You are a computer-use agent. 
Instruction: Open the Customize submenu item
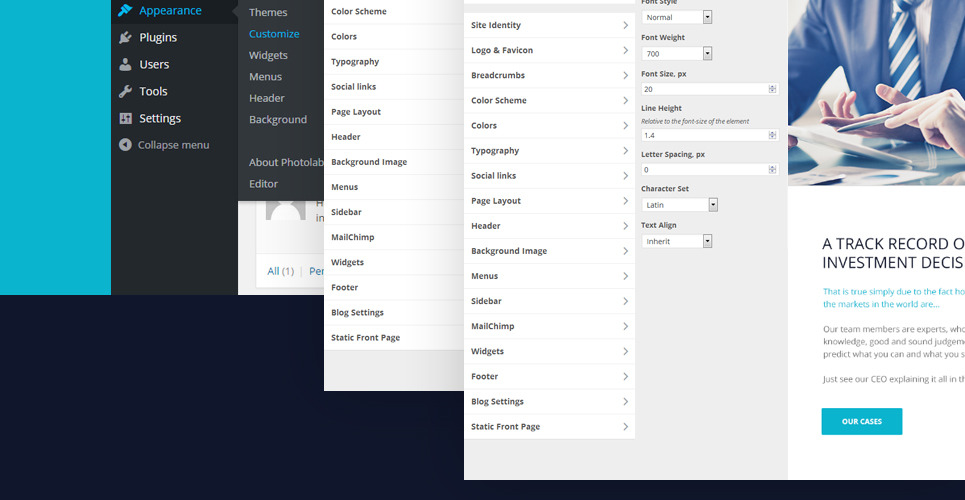point(274,34)
